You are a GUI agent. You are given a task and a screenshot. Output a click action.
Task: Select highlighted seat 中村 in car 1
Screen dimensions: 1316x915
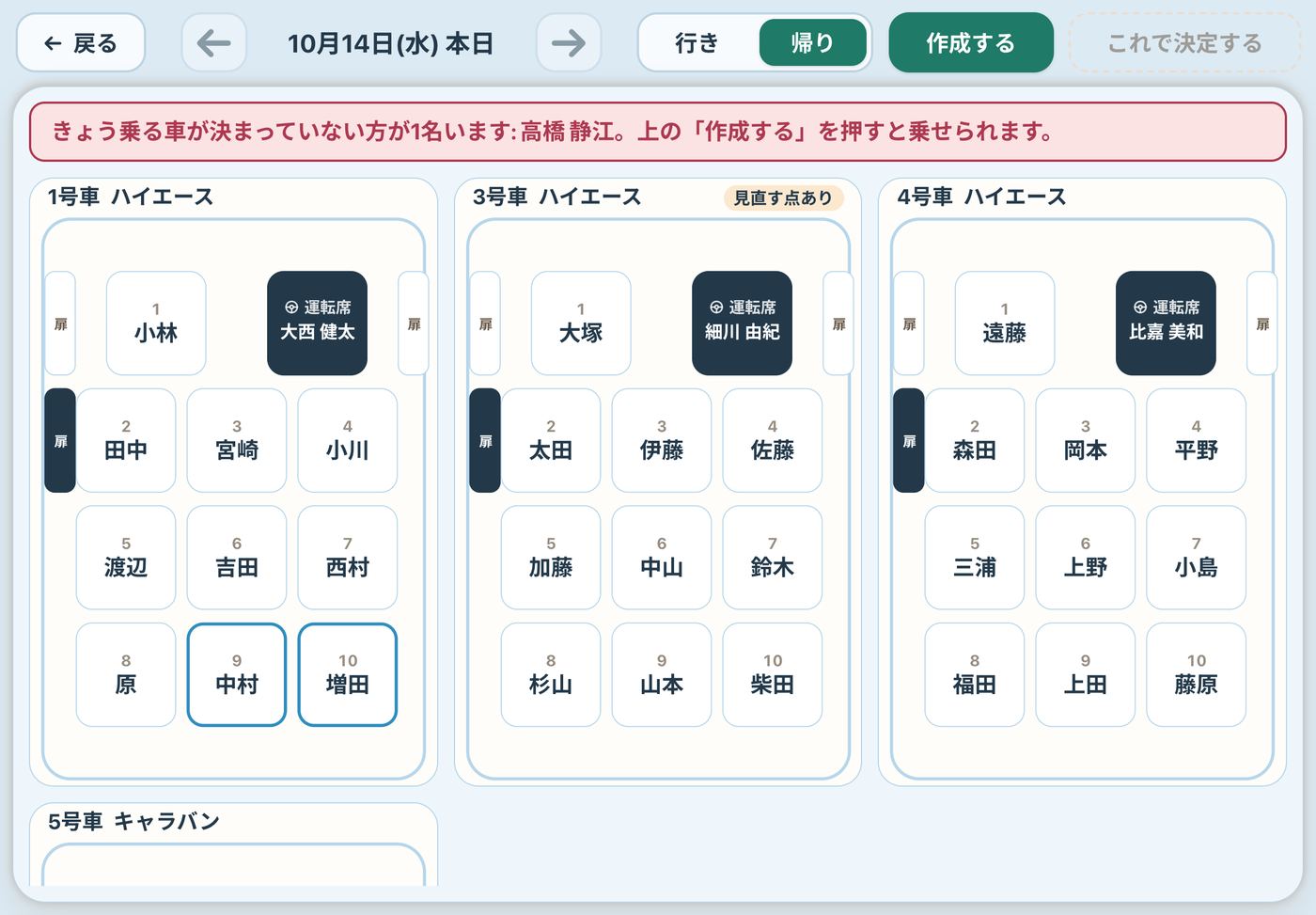pyautogui.click(x=237, y=674)
